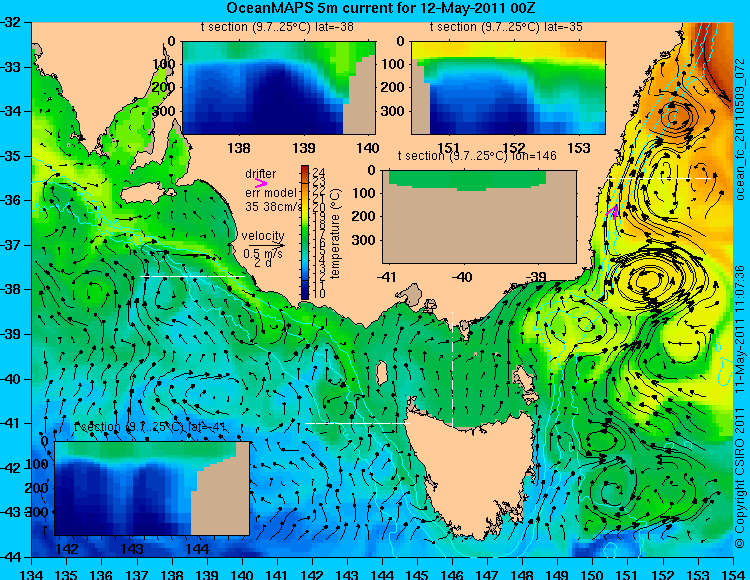Click '152' on the lat=-35 section axis

pos(514,148)
